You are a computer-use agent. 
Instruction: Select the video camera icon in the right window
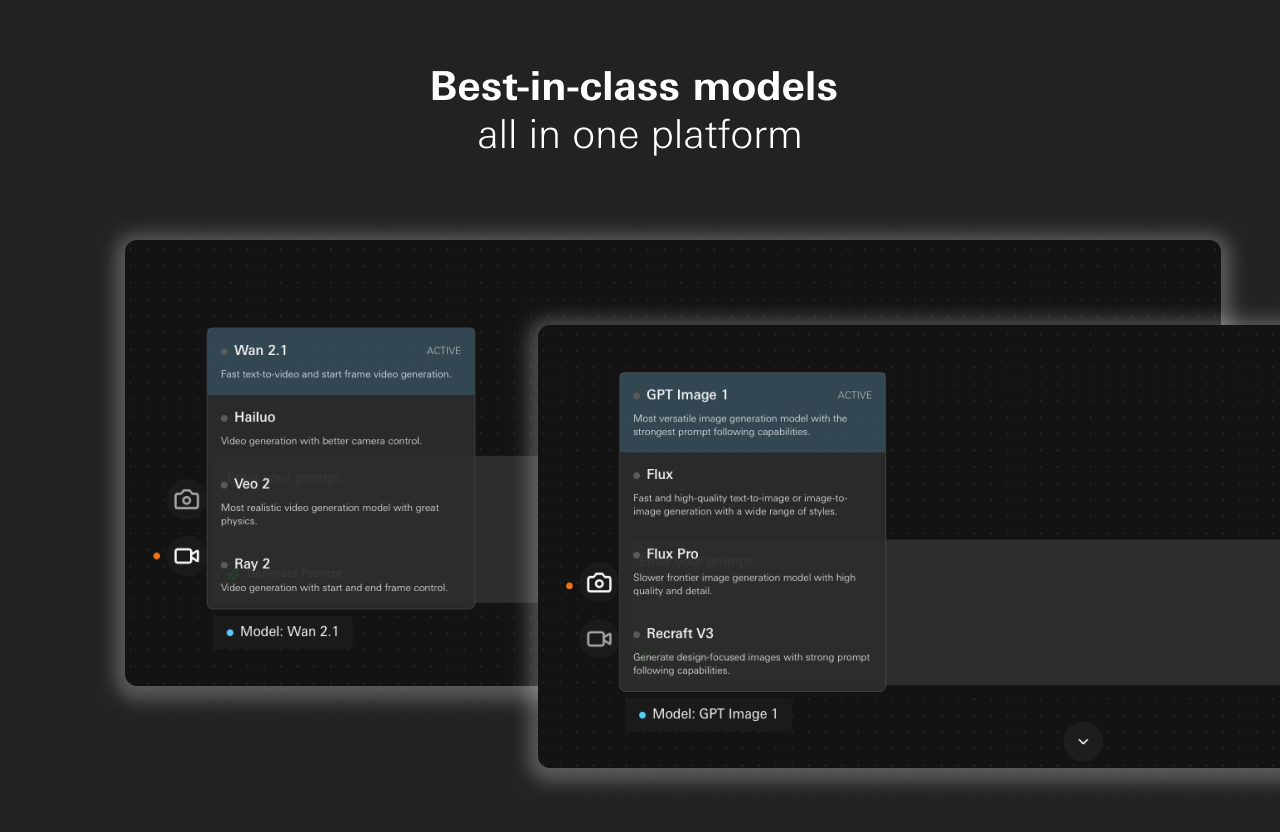click(x=599, y=638)
